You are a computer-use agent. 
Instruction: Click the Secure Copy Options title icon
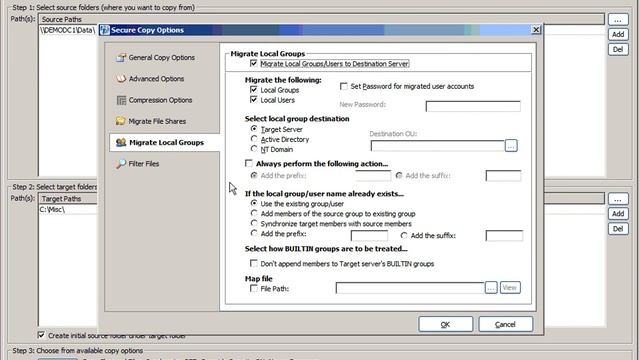[x=105, y=30]
